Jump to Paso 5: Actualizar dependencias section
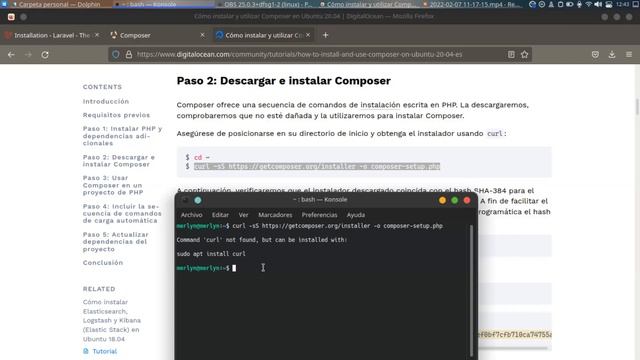Screen dimensions: 640x360 (116, 242)
